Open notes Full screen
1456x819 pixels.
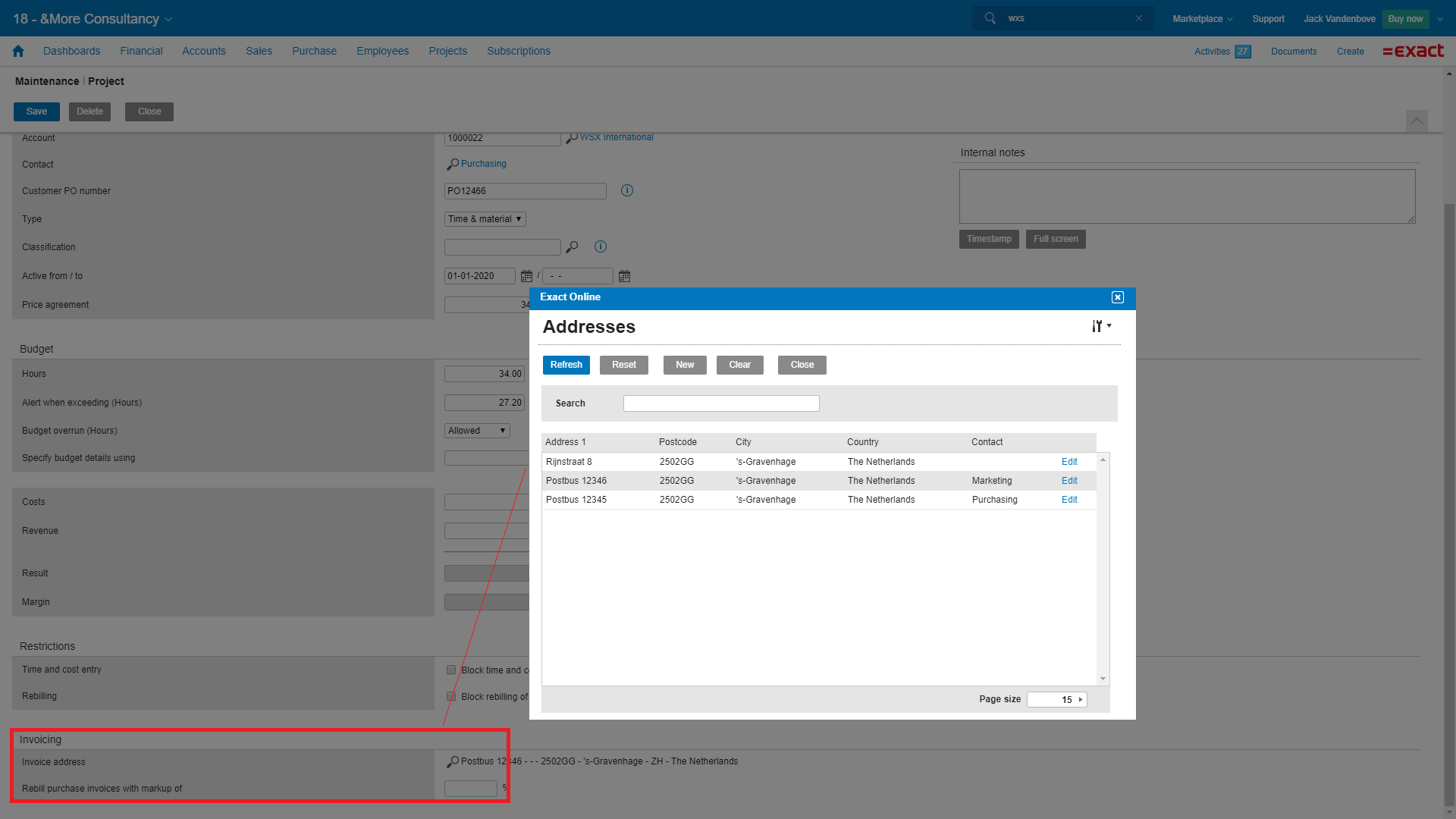pyautogui.click(x=1056, y=239)
